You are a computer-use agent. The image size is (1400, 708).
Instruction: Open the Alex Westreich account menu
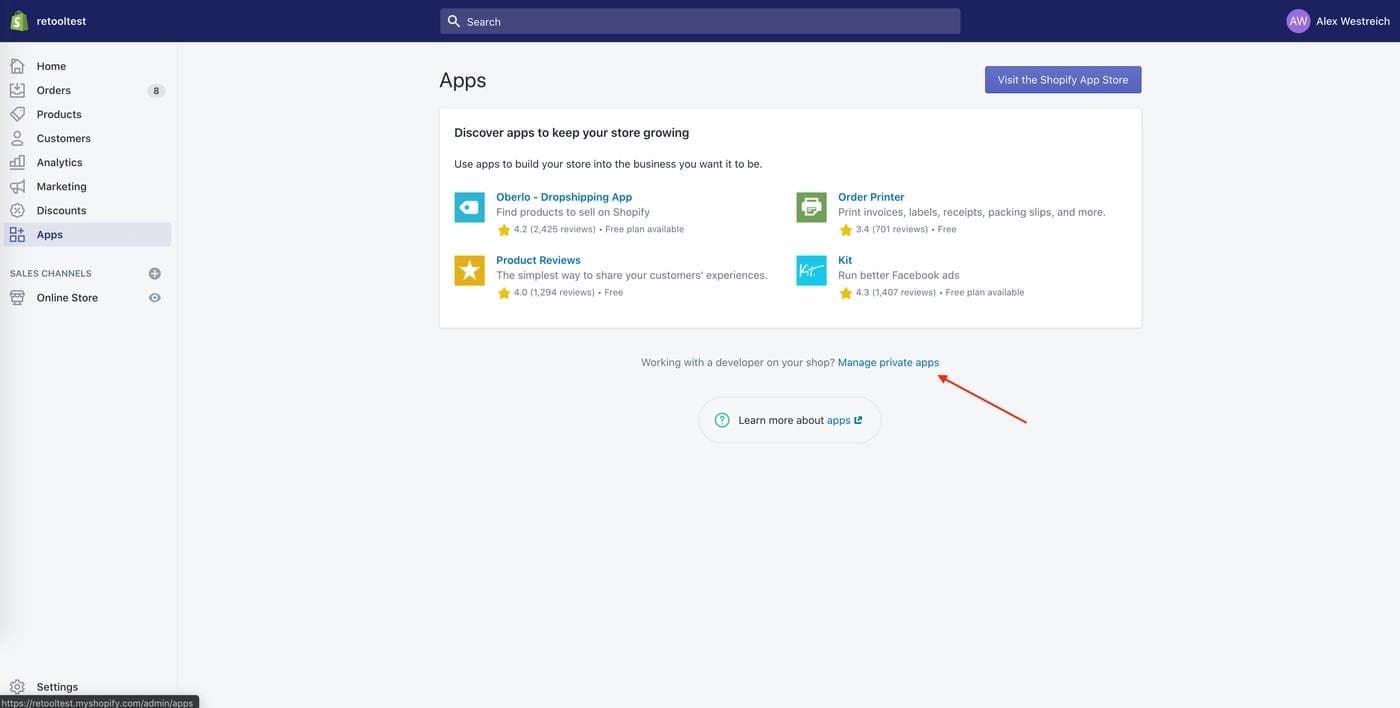click(1352, 21)
